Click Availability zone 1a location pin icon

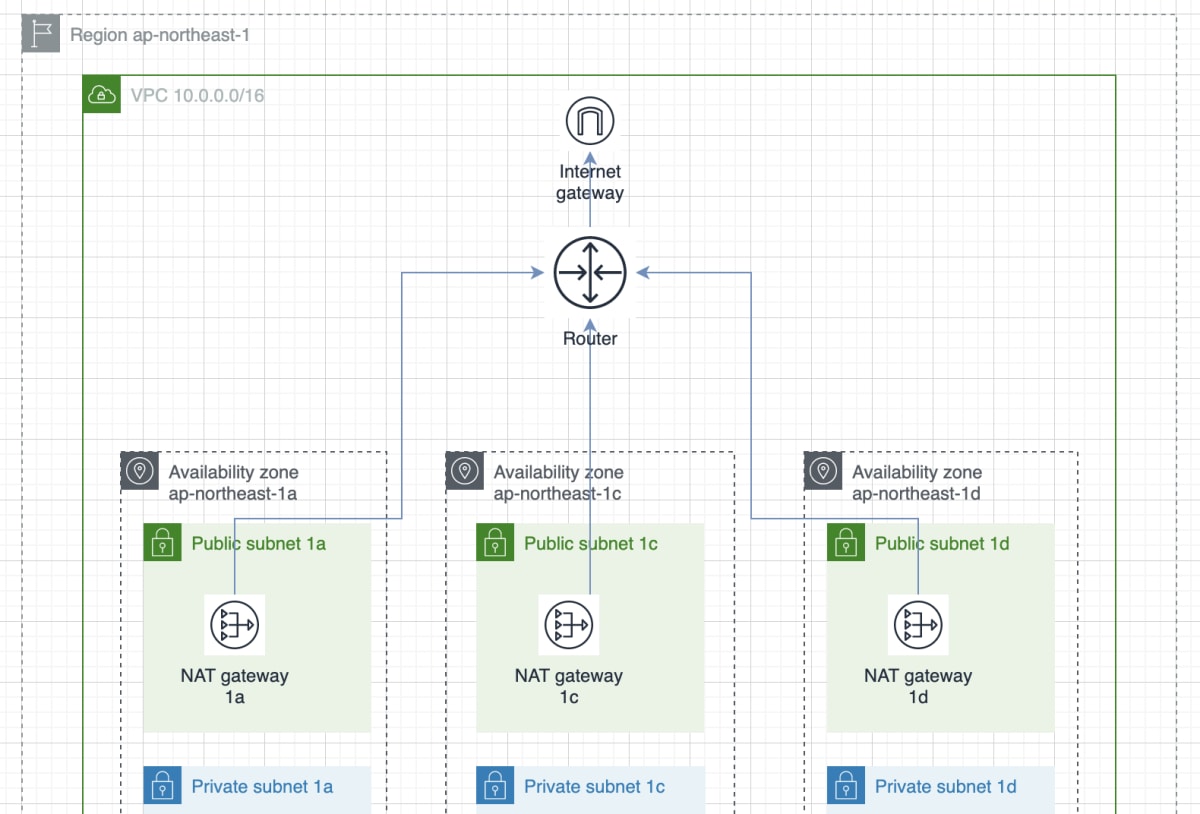point(139,470)
